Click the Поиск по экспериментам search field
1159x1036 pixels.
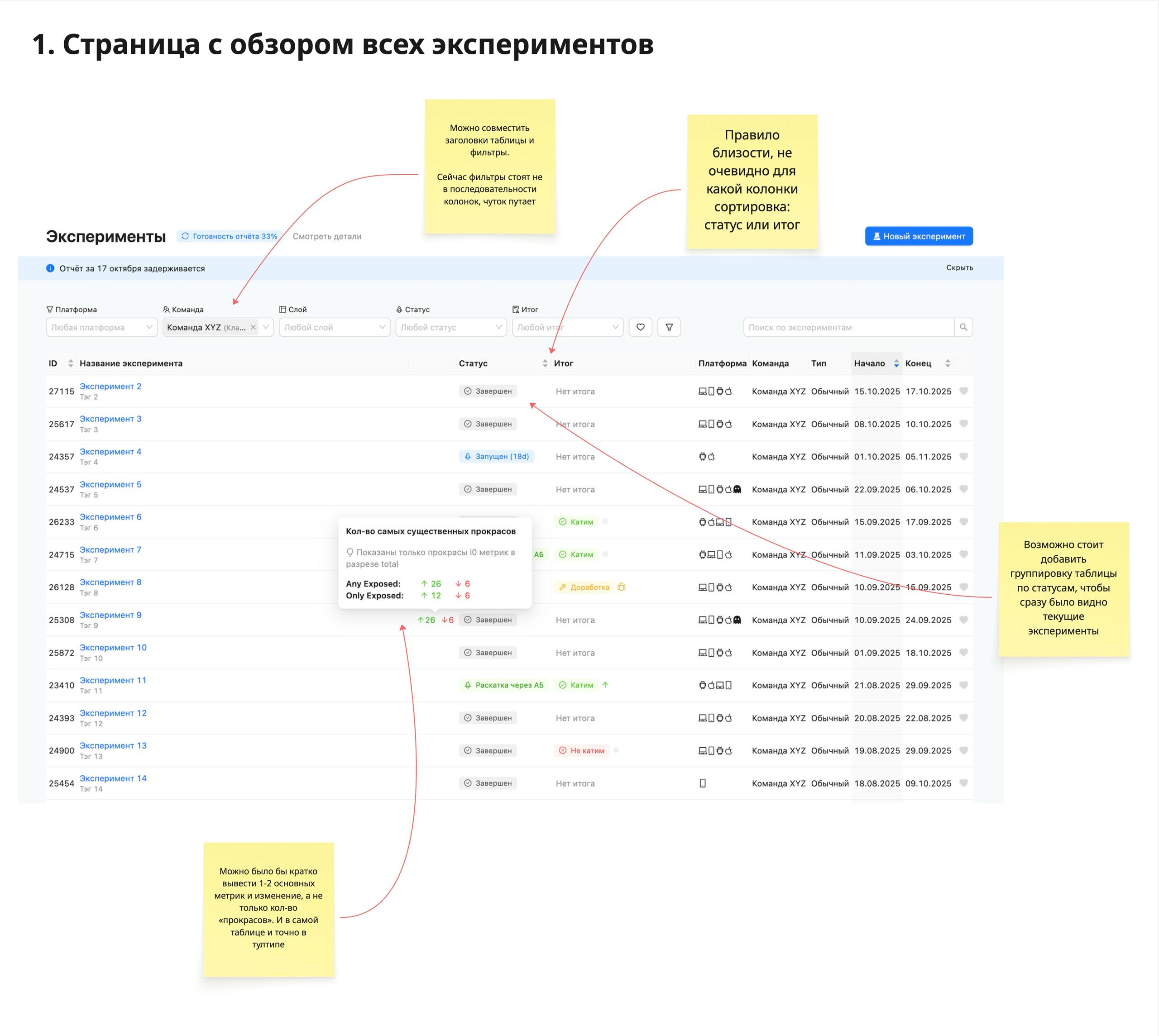848,327
